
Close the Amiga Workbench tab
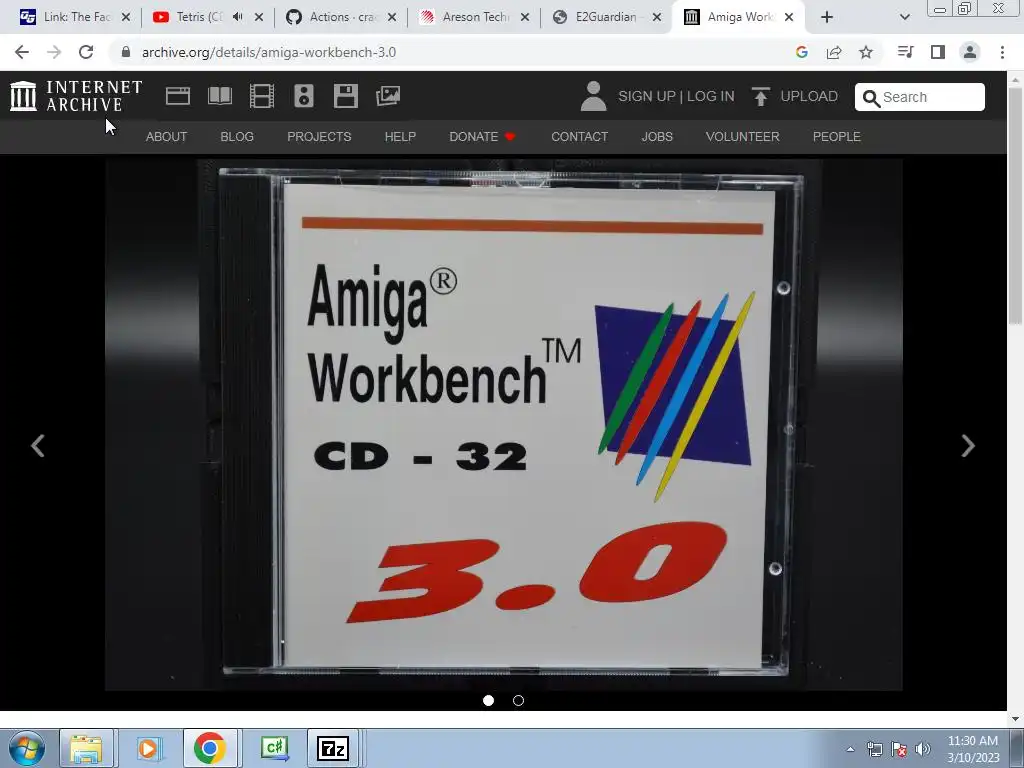[x=789, y=17]
